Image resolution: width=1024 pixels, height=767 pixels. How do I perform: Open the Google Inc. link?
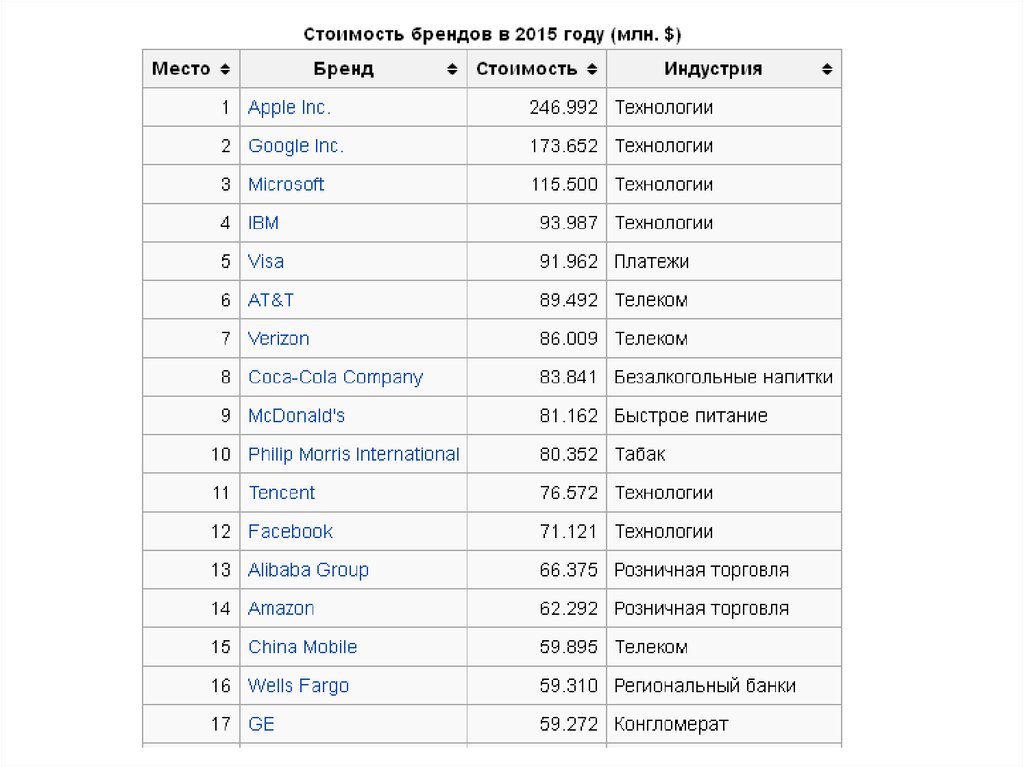295,146
